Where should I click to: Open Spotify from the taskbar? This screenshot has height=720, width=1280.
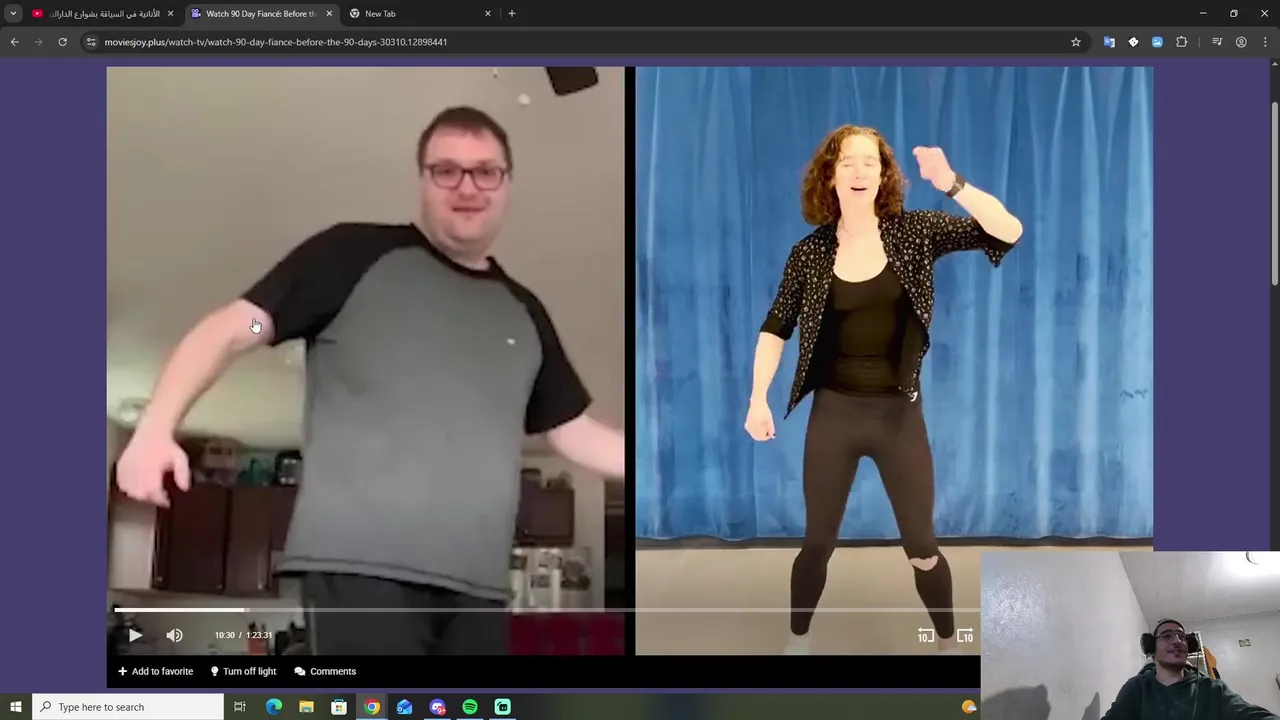tap(470, 707)
